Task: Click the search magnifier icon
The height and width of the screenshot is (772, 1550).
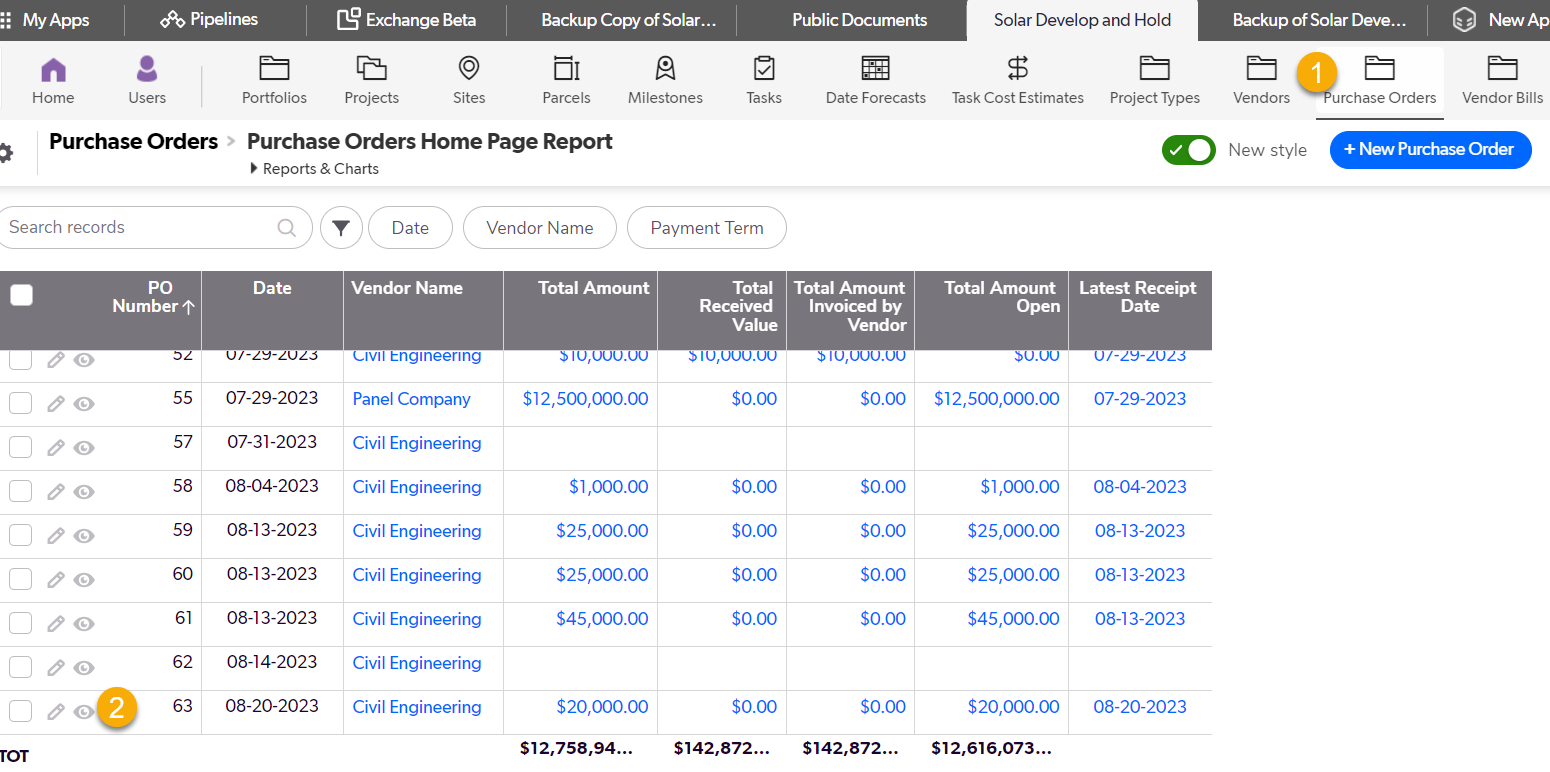Action: [x=287, y=228]
